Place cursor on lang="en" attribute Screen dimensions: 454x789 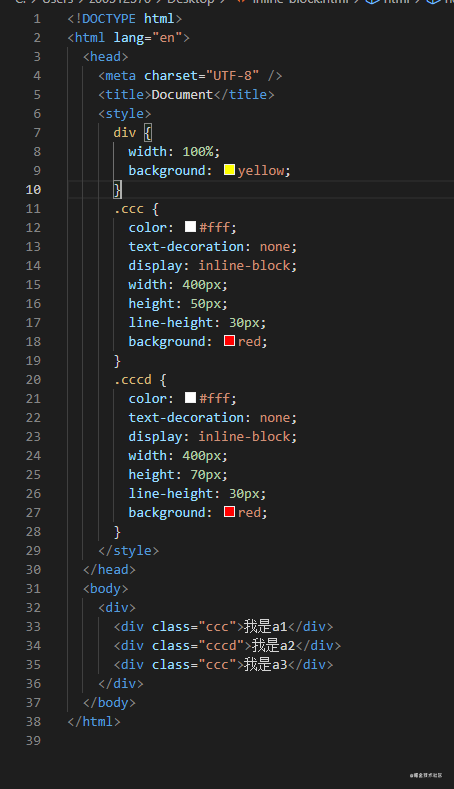147,38
